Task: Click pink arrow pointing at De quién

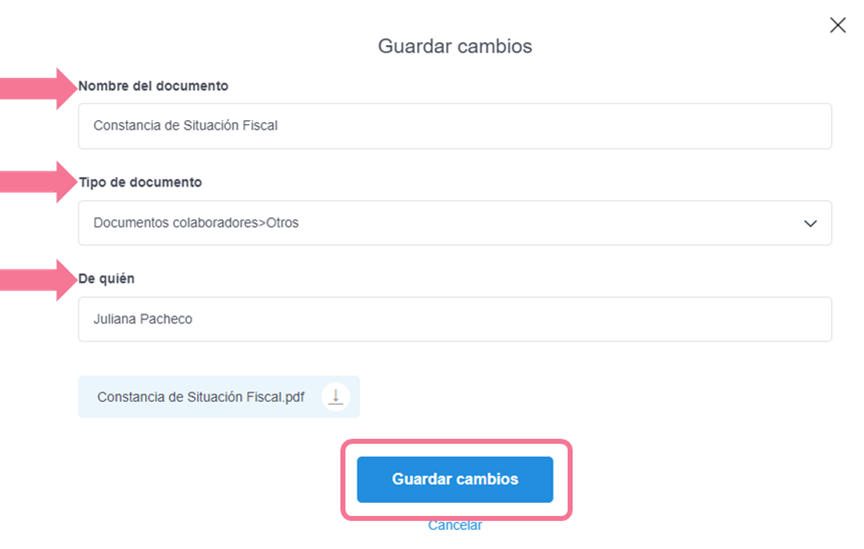Action: click(36, 279)
